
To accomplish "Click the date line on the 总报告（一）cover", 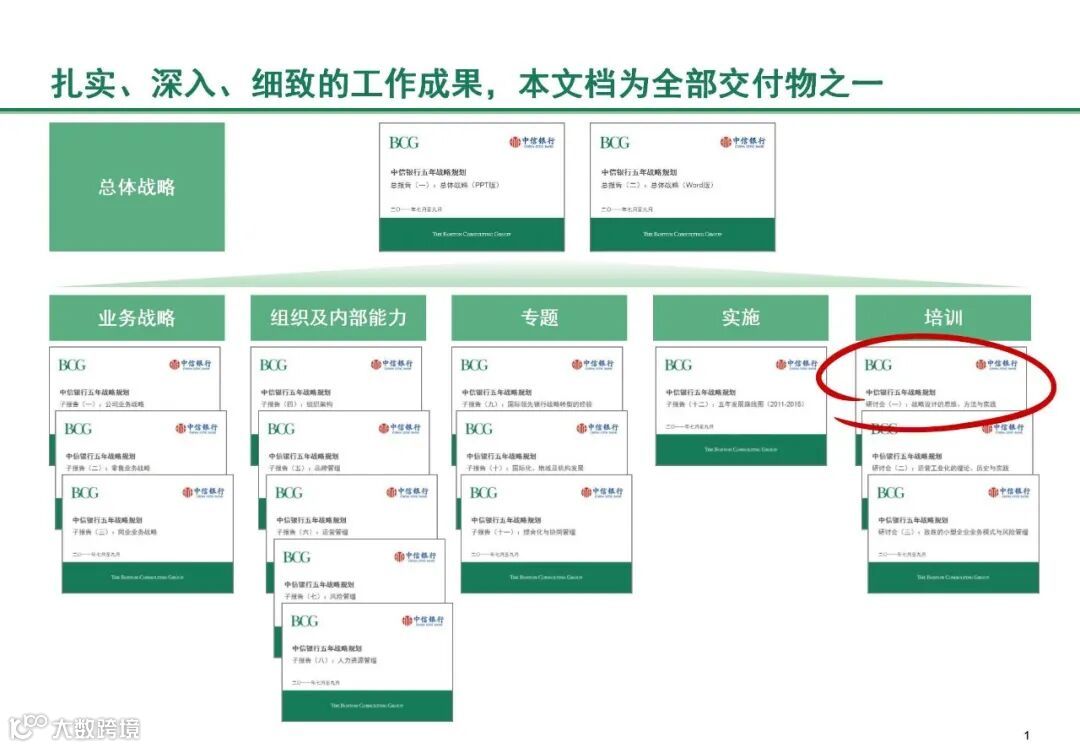I will point(416,209).
